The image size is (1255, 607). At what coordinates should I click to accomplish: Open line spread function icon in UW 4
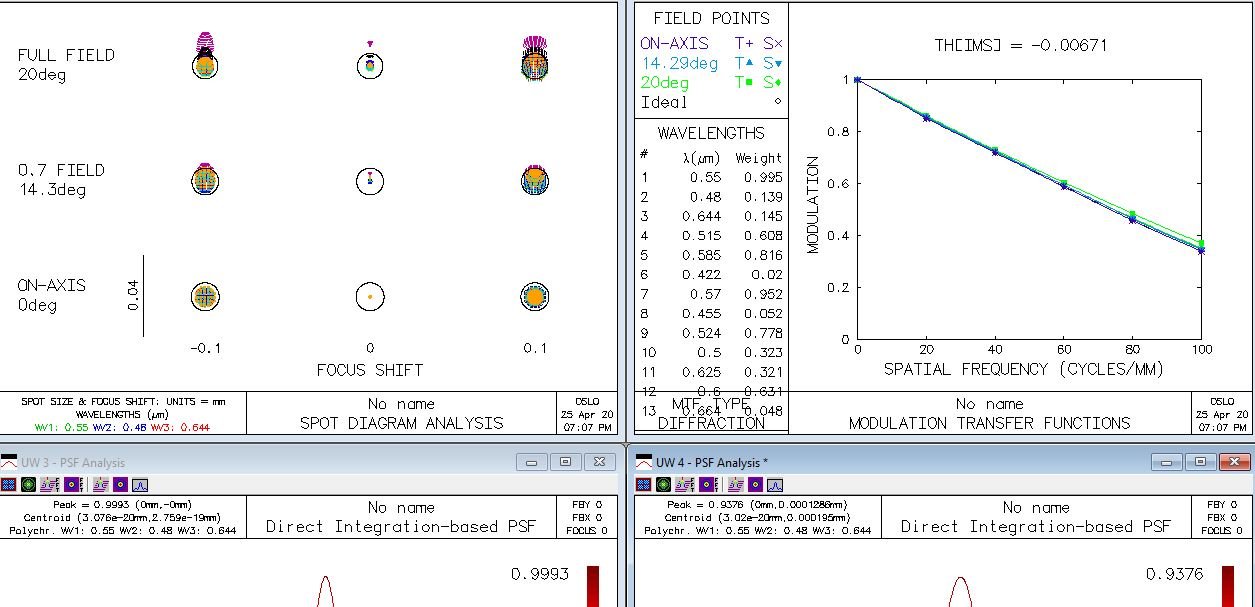click(775, 484)
